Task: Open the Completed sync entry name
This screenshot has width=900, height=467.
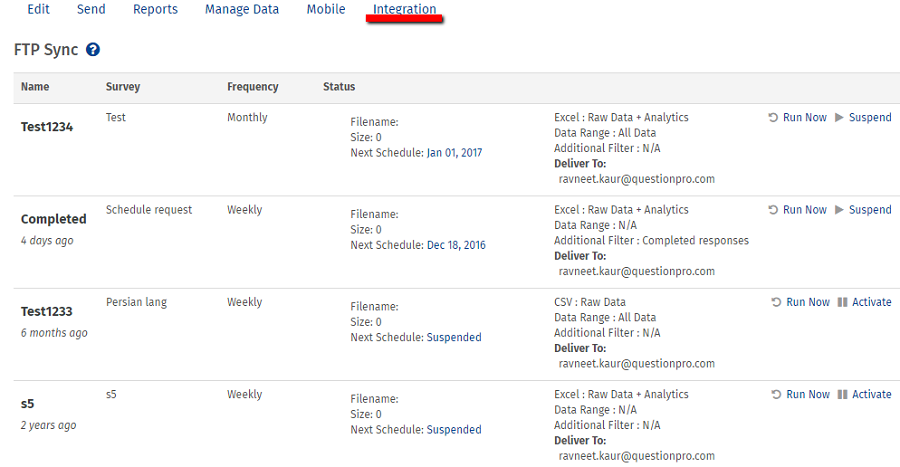Action: [54, 219]
